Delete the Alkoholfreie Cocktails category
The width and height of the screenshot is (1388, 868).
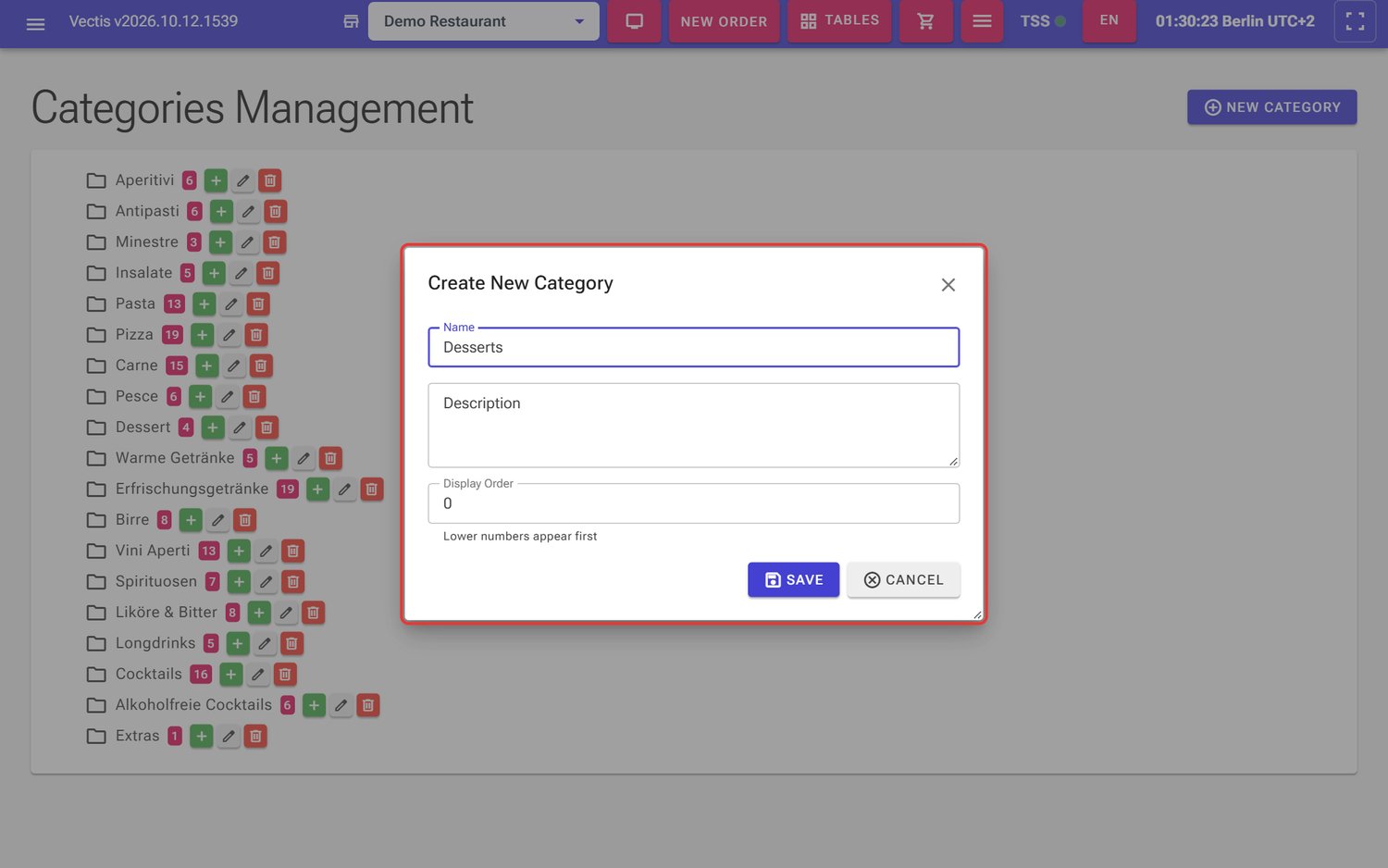coord(367,705)
